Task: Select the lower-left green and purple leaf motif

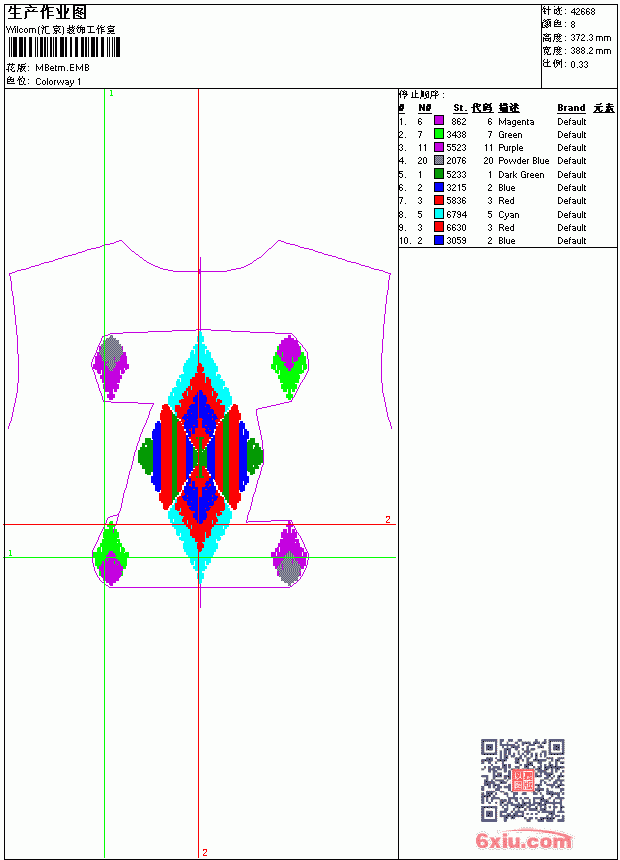Action: tap(110, 553)
